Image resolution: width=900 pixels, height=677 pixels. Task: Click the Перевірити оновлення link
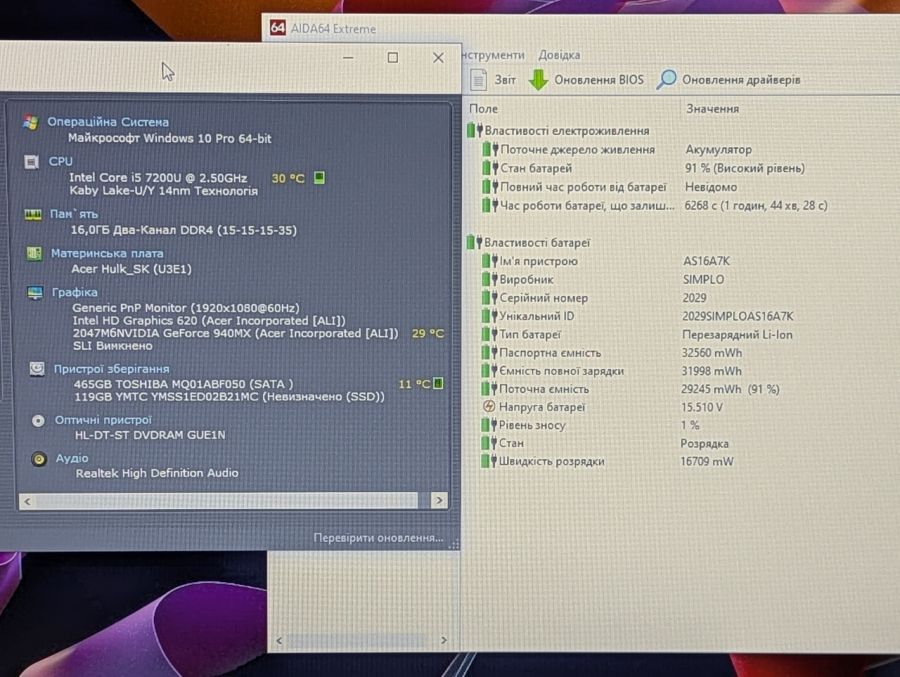pyautogui.click(x=378, y=538)
